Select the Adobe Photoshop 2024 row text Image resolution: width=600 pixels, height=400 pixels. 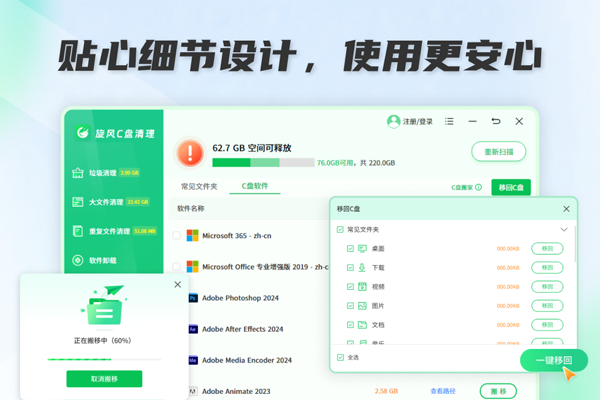(x=240, y=298)
